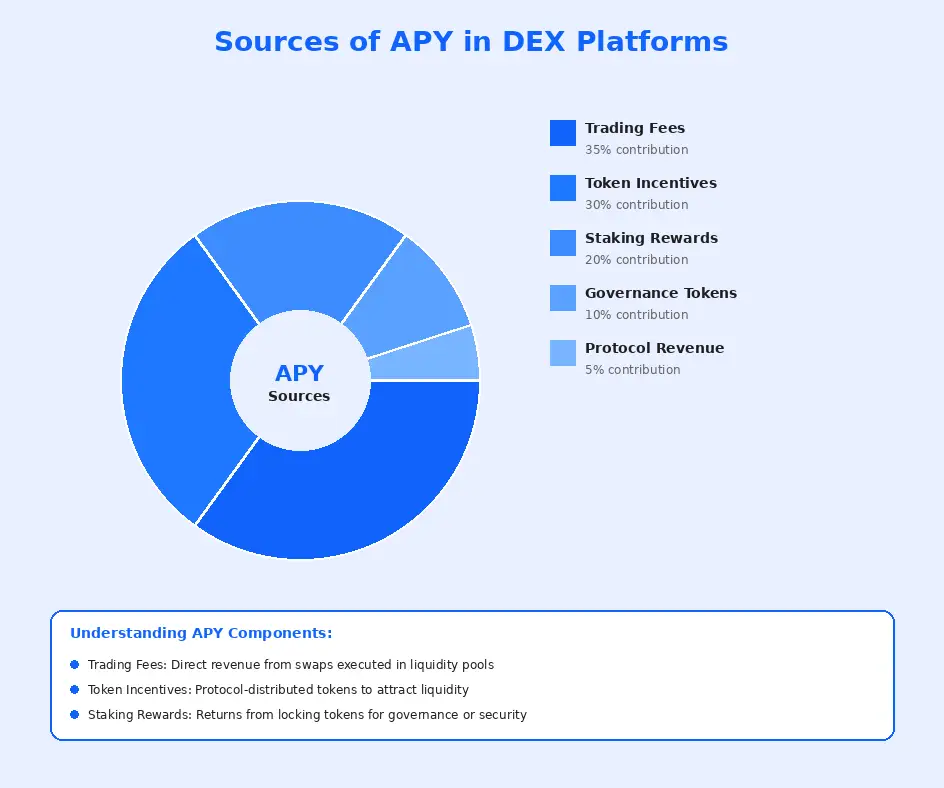
Task: Click the components explanation box border
Action: [x=471, y=611]
